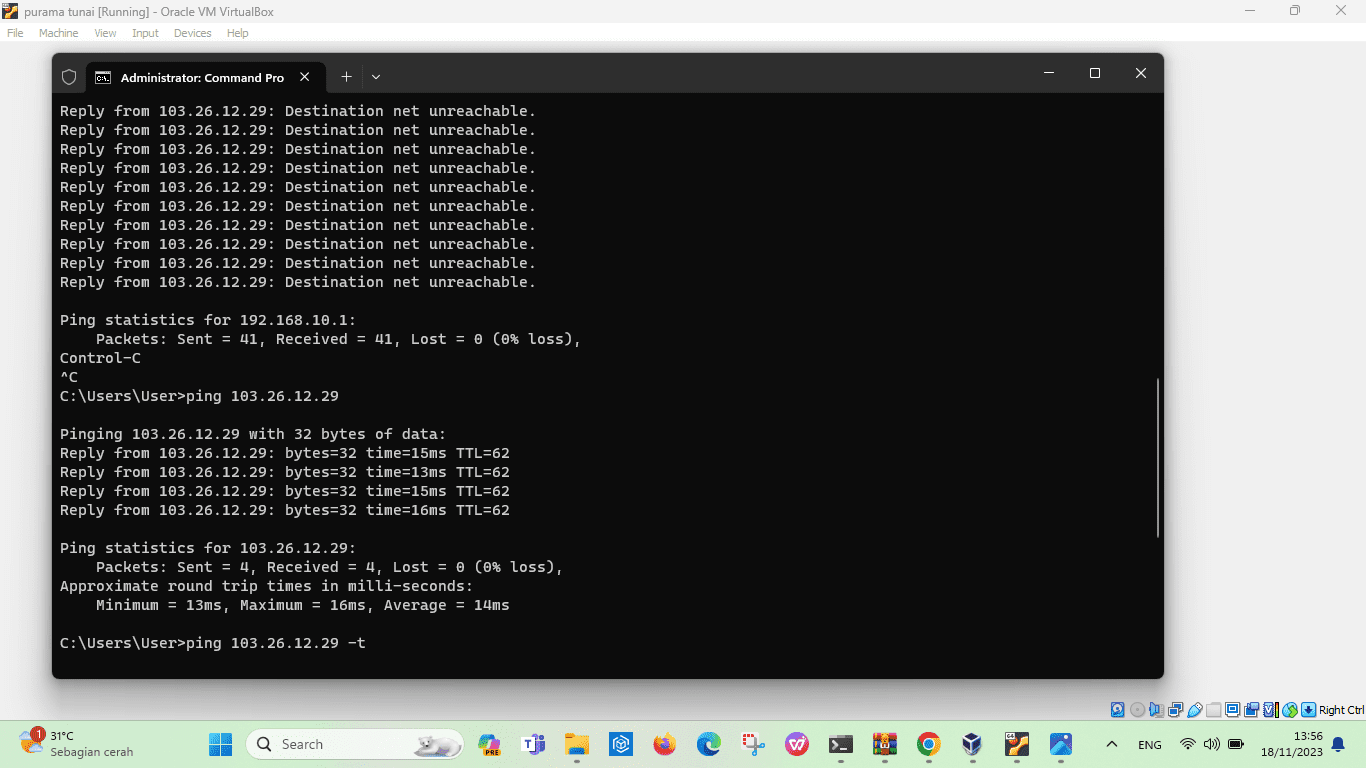Click the reply line with time=16ms

285,510
